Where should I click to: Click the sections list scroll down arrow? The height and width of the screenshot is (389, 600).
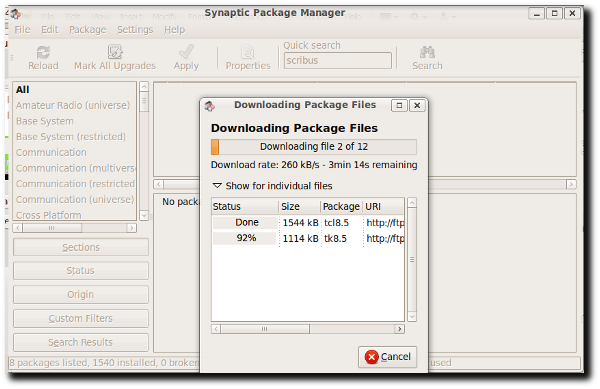[144, 215]
